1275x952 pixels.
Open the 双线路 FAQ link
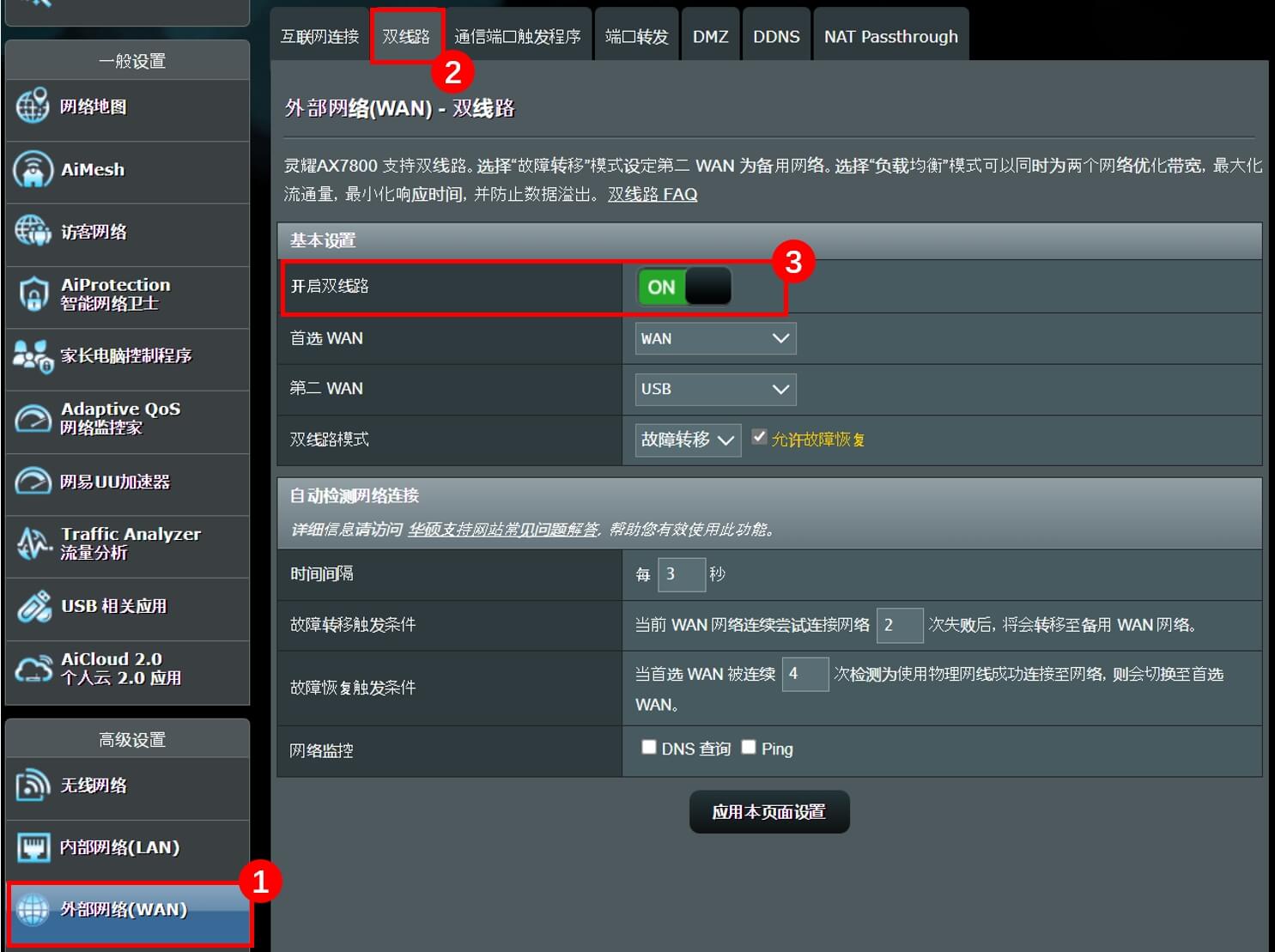[653, 194]
